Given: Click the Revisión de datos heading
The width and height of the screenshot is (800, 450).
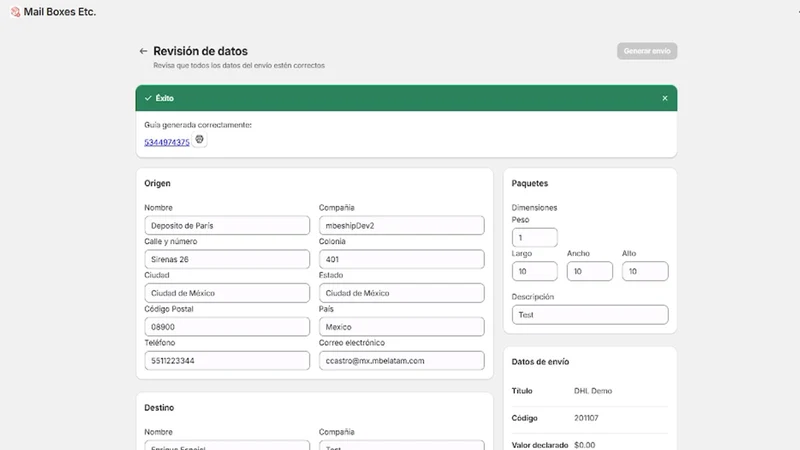Looking at the screenshot, I should (201, 51).
